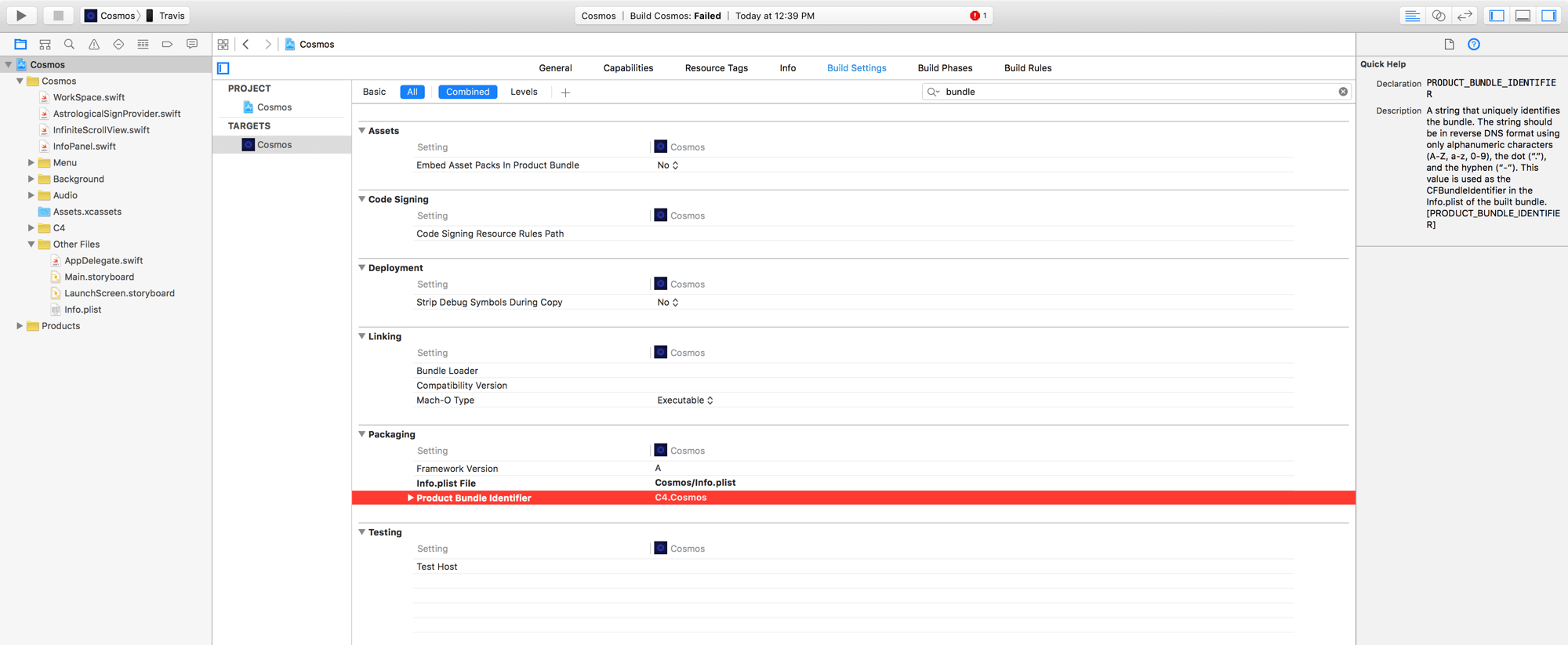Image resolution: width=1568 pixels, height=645 pixels.
Task: Open the Build Phases tab
Action: [x=945, y=68]
